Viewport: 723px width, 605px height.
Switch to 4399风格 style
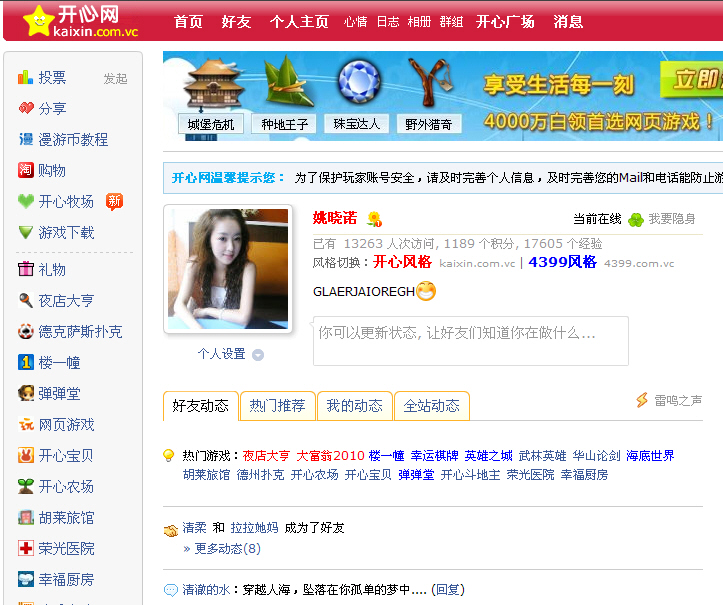[x=563, y=262]
